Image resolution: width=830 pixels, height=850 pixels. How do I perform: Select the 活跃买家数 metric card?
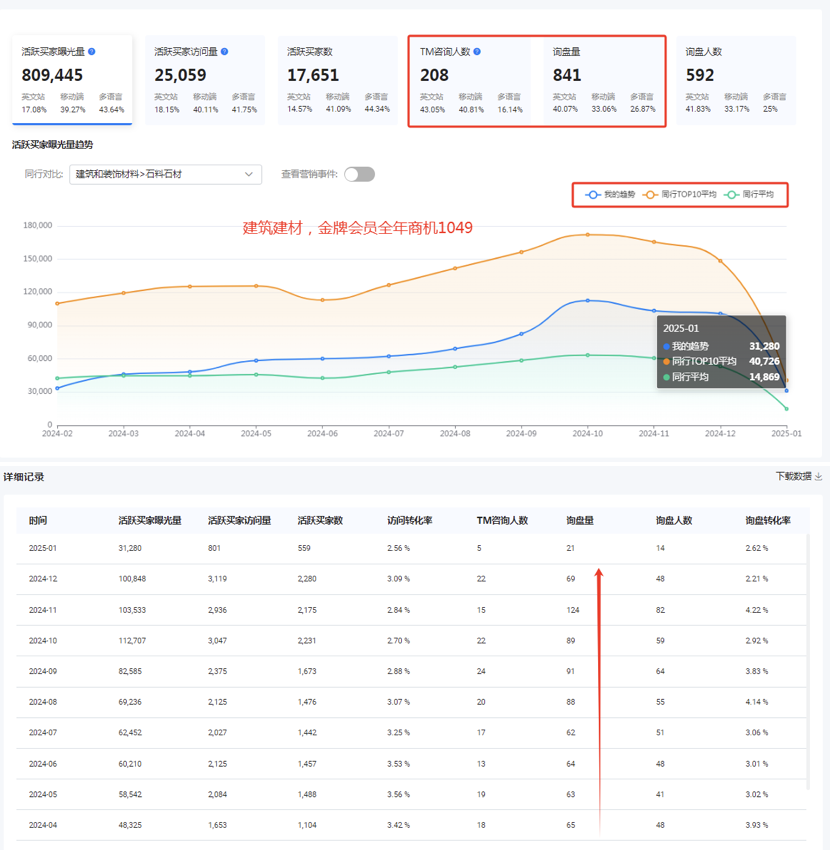338,80
